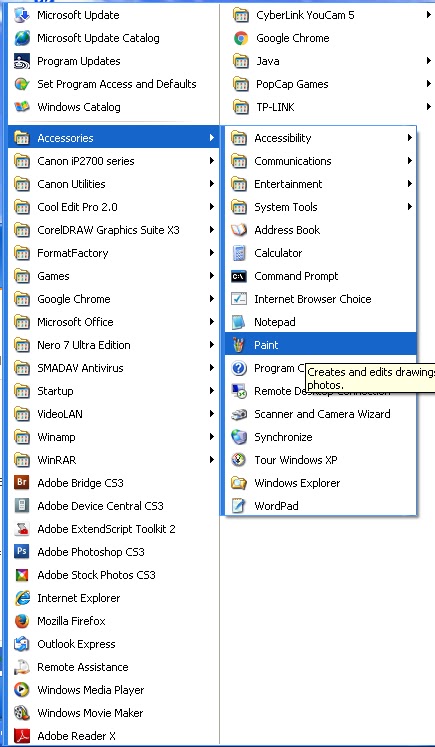Click the Program Compatibility Wizard help icon
The height and width of the screenshot is (747, 435).
pyautogui.click(x=239, y=368)
